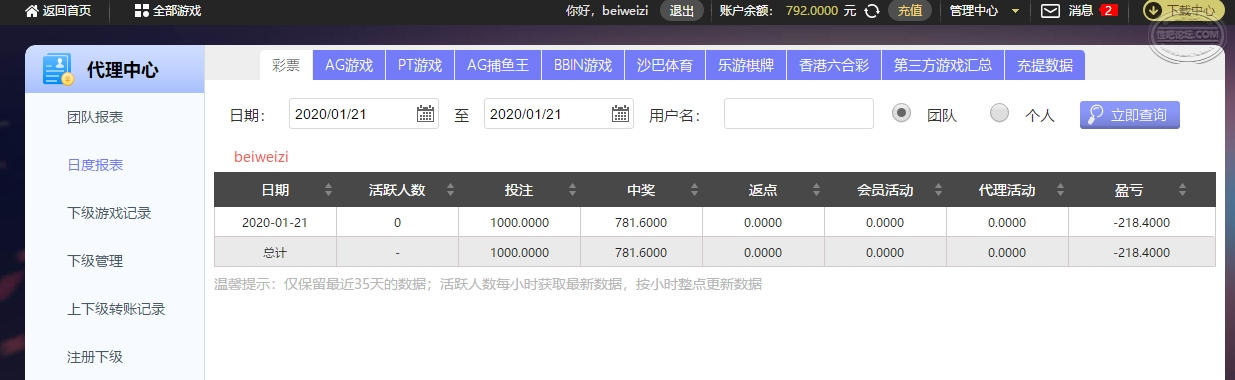1235x380 pixels.
Task: Select the 团队 radio button
Action: pos(901,113)
